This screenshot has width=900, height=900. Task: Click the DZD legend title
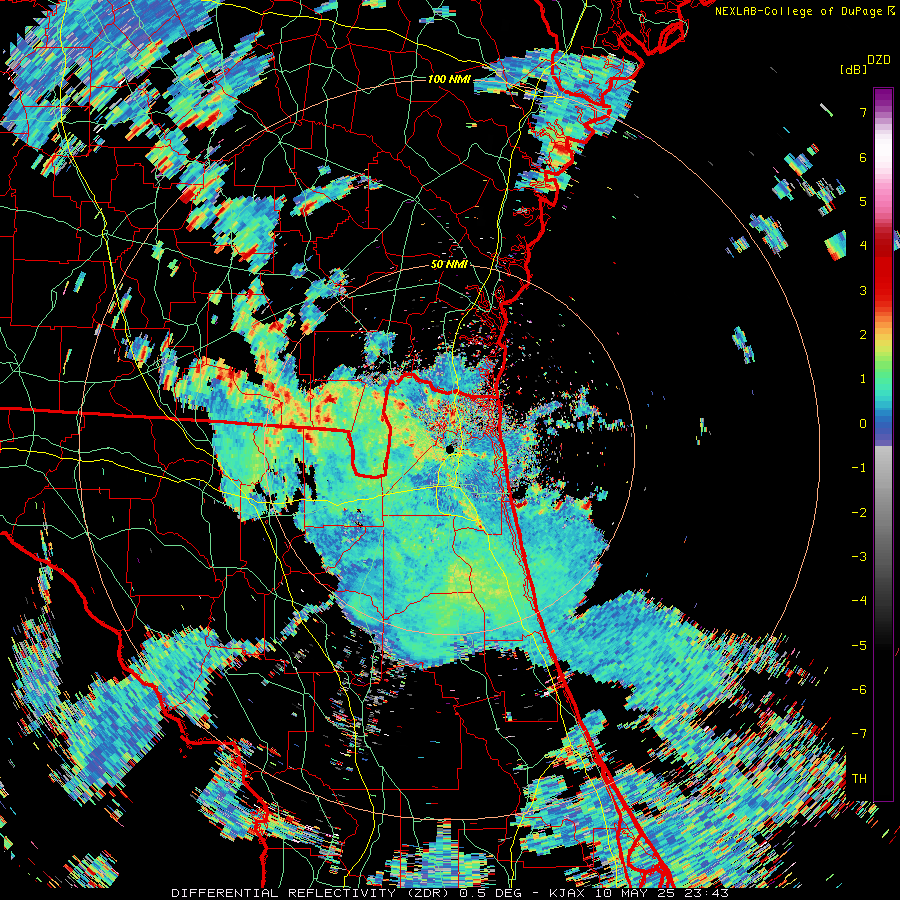[x=879, y=60]
